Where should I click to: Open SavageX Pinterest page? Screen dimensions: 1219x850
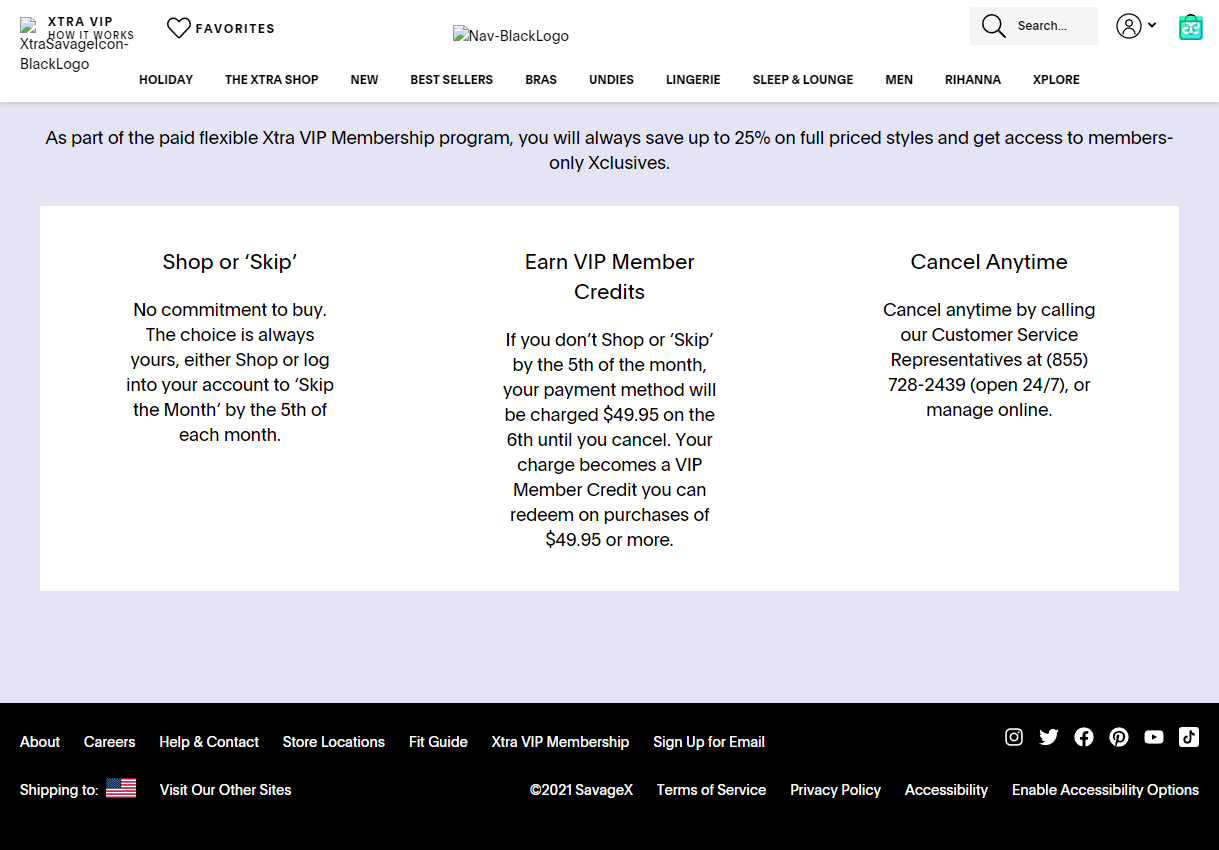[x=1119, y=737]
